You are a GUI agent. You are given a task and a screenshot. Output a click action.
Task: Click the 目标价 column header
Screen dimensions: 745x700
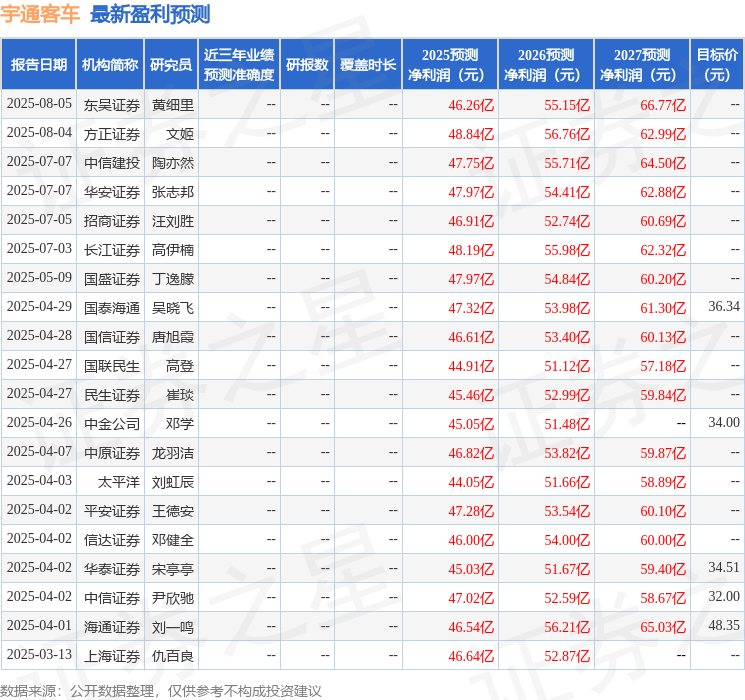[x=716, y=65]
